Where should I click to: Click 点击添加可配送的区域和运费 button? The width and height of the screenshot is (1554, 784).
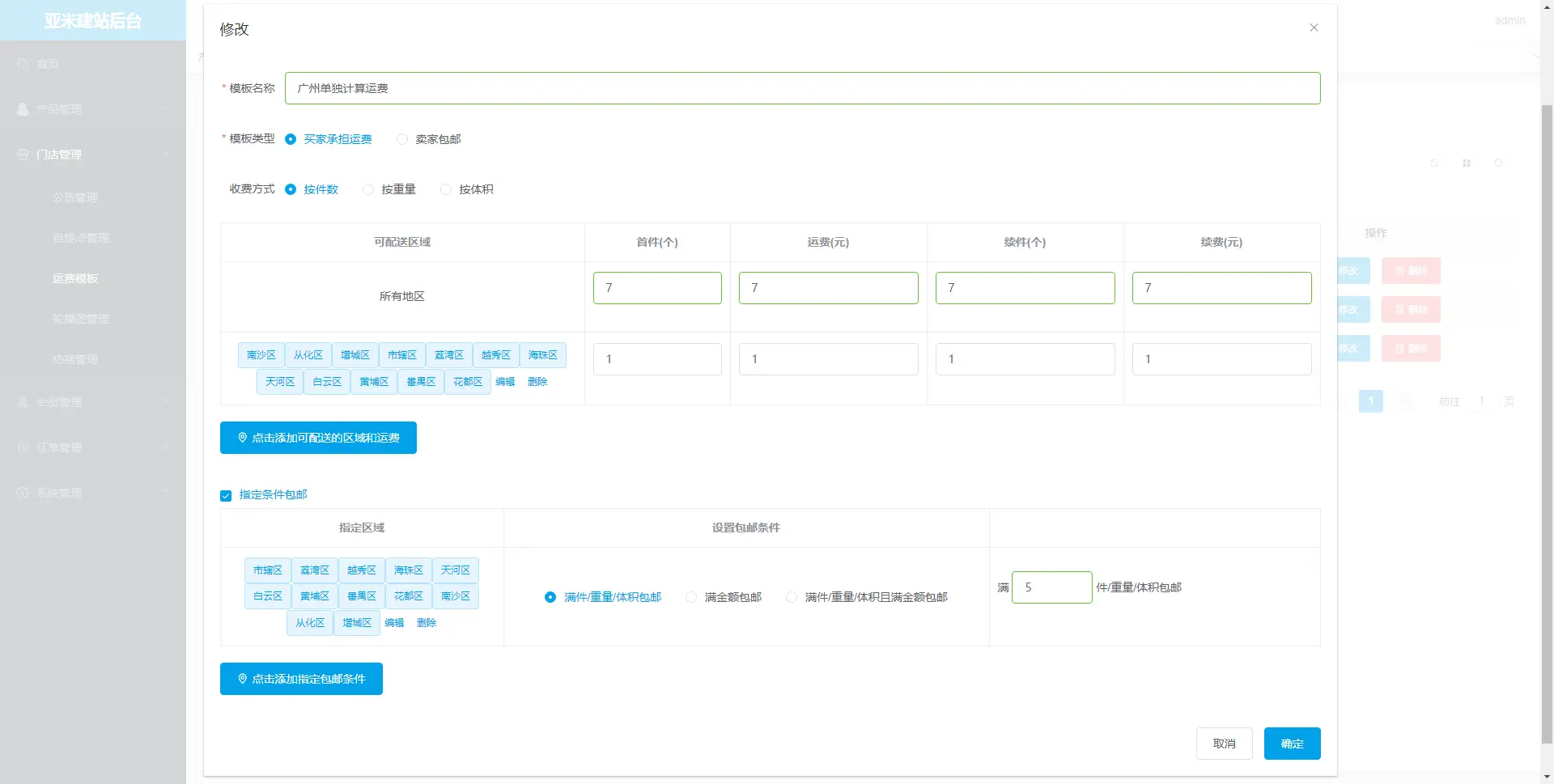pyautogui.click(x=318, y=438)
